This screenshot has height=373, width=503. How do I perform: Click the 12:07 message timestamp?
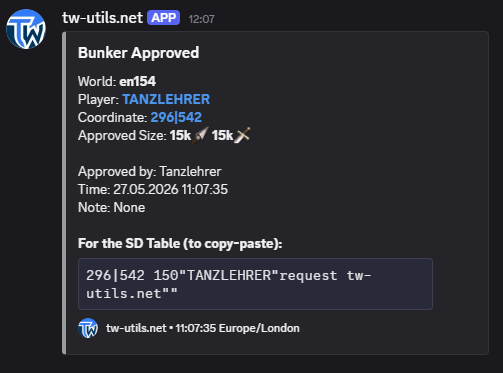click(x=201, y=19)
